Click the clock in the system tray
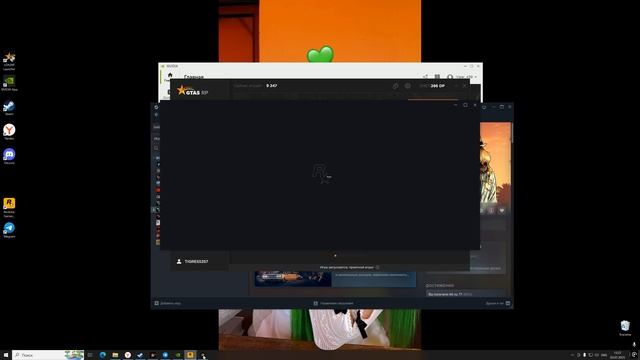The image size is (640, 360). (617, 355)
